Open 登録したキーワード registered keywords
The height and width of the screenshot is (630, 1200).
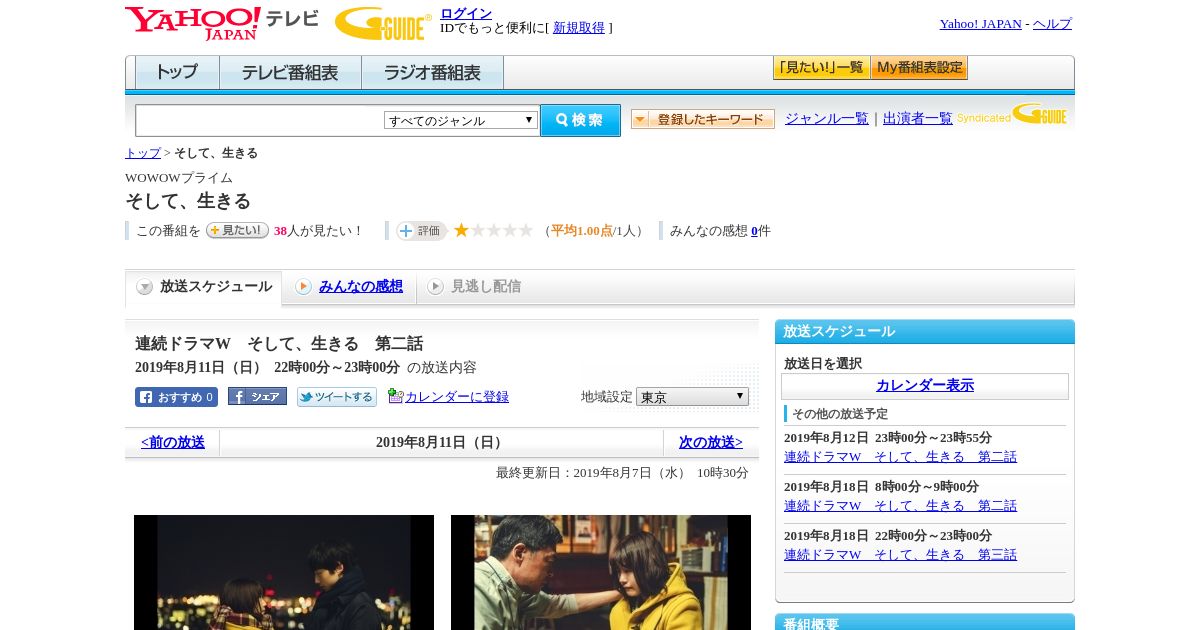click(703, 119)
